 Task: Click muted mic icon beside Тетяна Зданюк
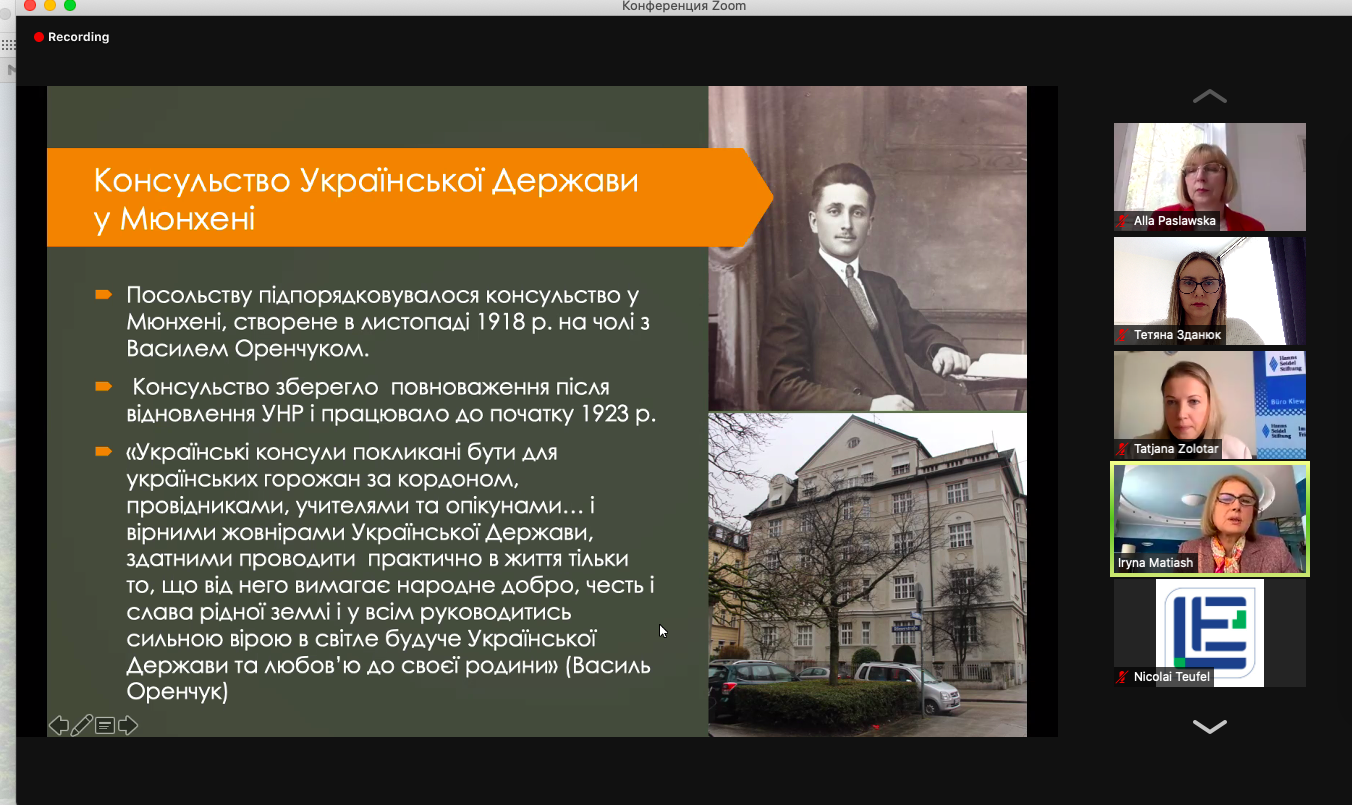point(1123,335)
